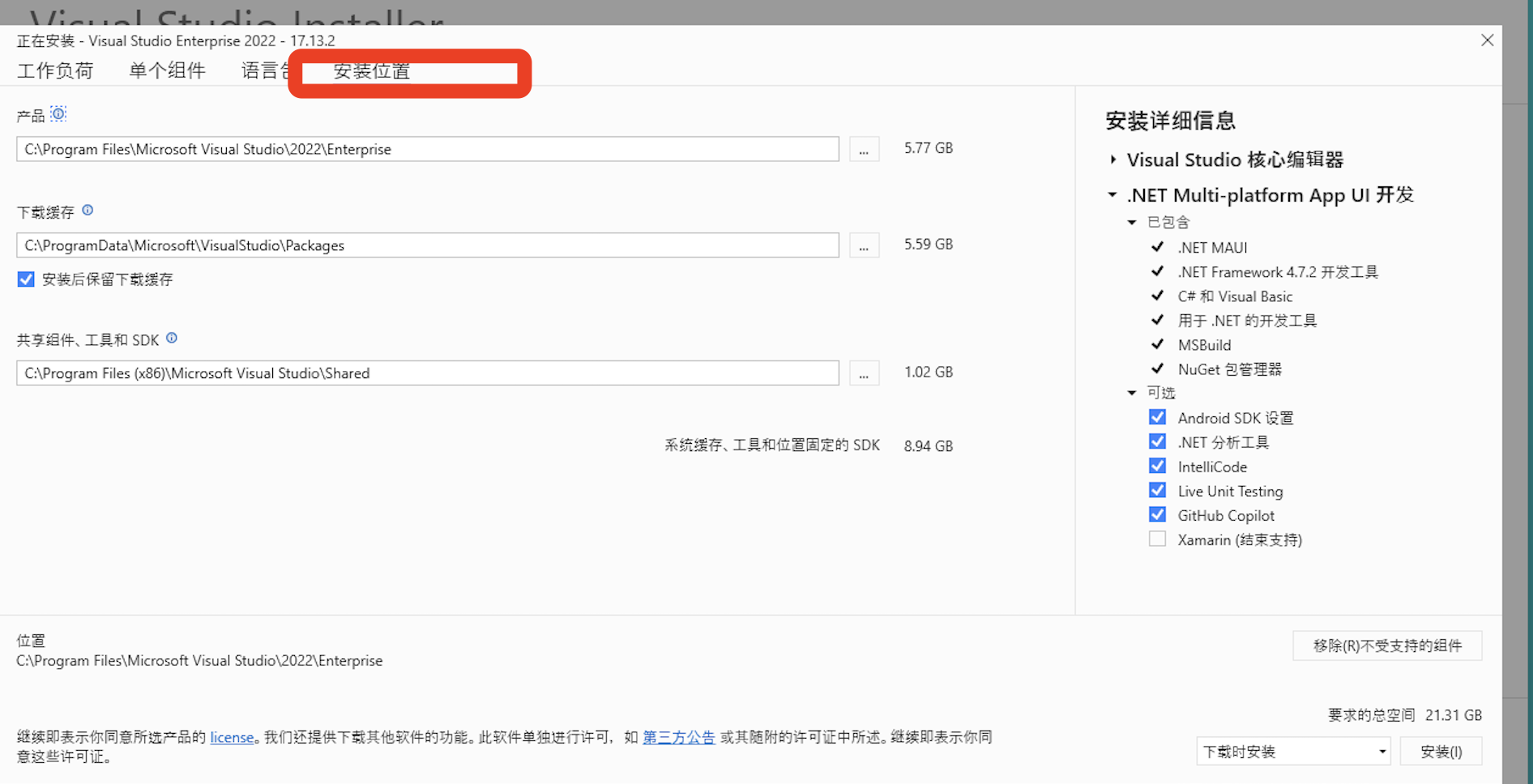Switch to 工作负荷 tab

coord(55,71)
